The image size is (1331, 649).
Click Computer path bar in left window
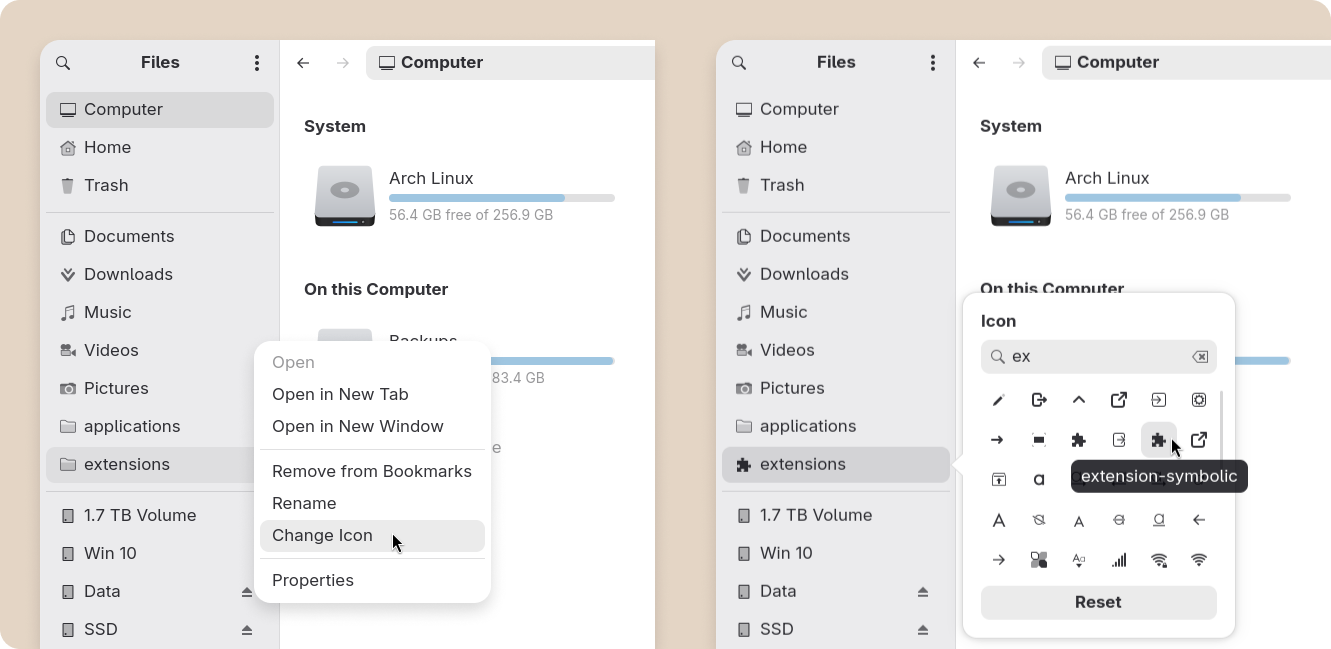coord(510,63)
